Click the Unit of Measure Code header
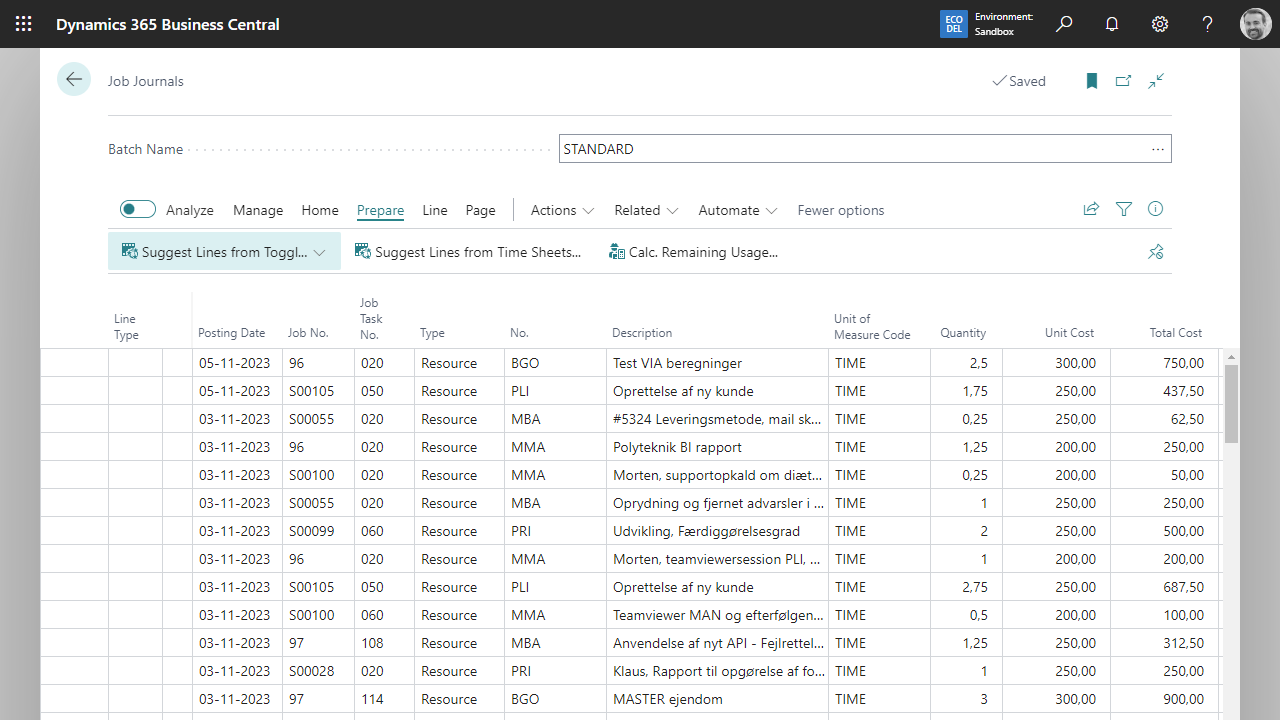The image size is (1280, 720). (872, 327)
